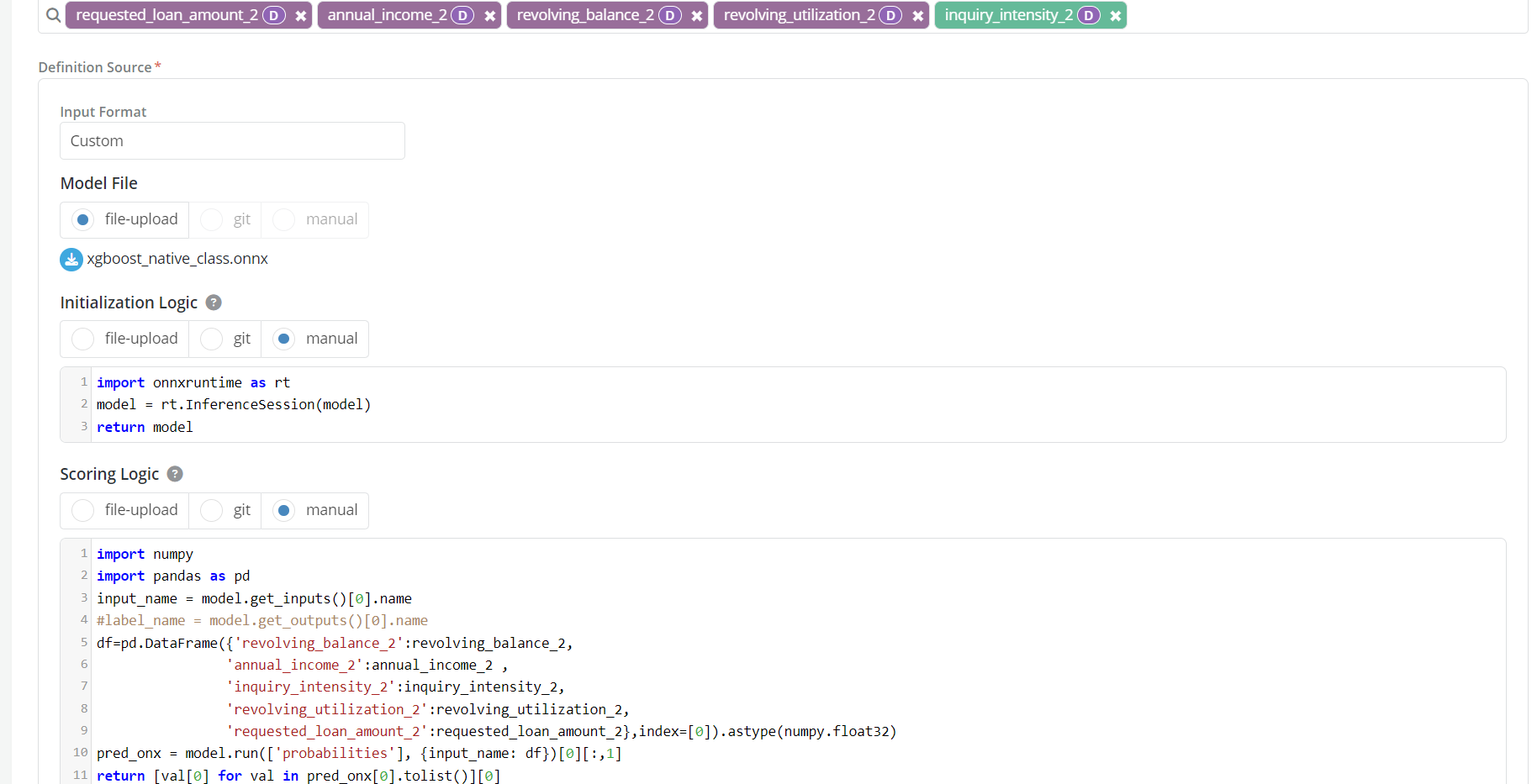Open the Scoring Logic help icon
The height and width of the screenshot is (784, 1537).
[x=175, y=474]
